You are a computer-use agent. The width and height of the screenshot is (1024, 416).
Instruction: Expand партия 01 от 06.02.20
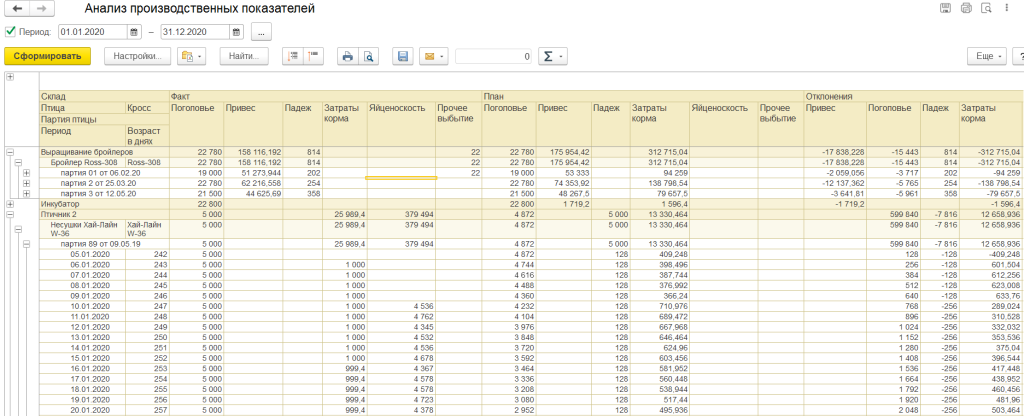(26, 172)
